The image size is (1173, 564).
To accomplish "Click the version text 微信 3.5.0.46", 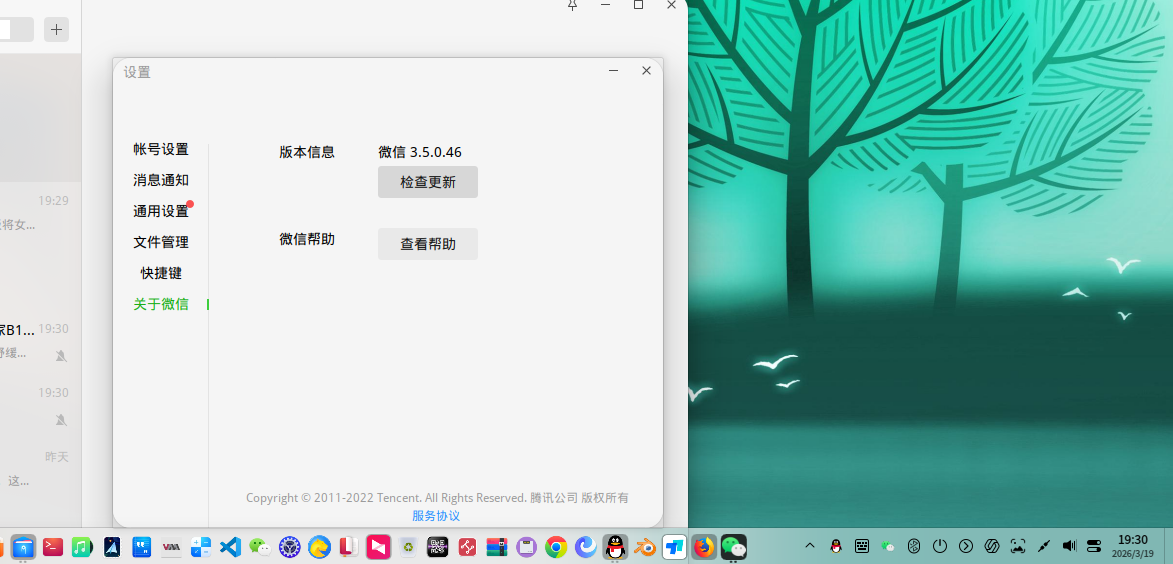I will point(420,152).
